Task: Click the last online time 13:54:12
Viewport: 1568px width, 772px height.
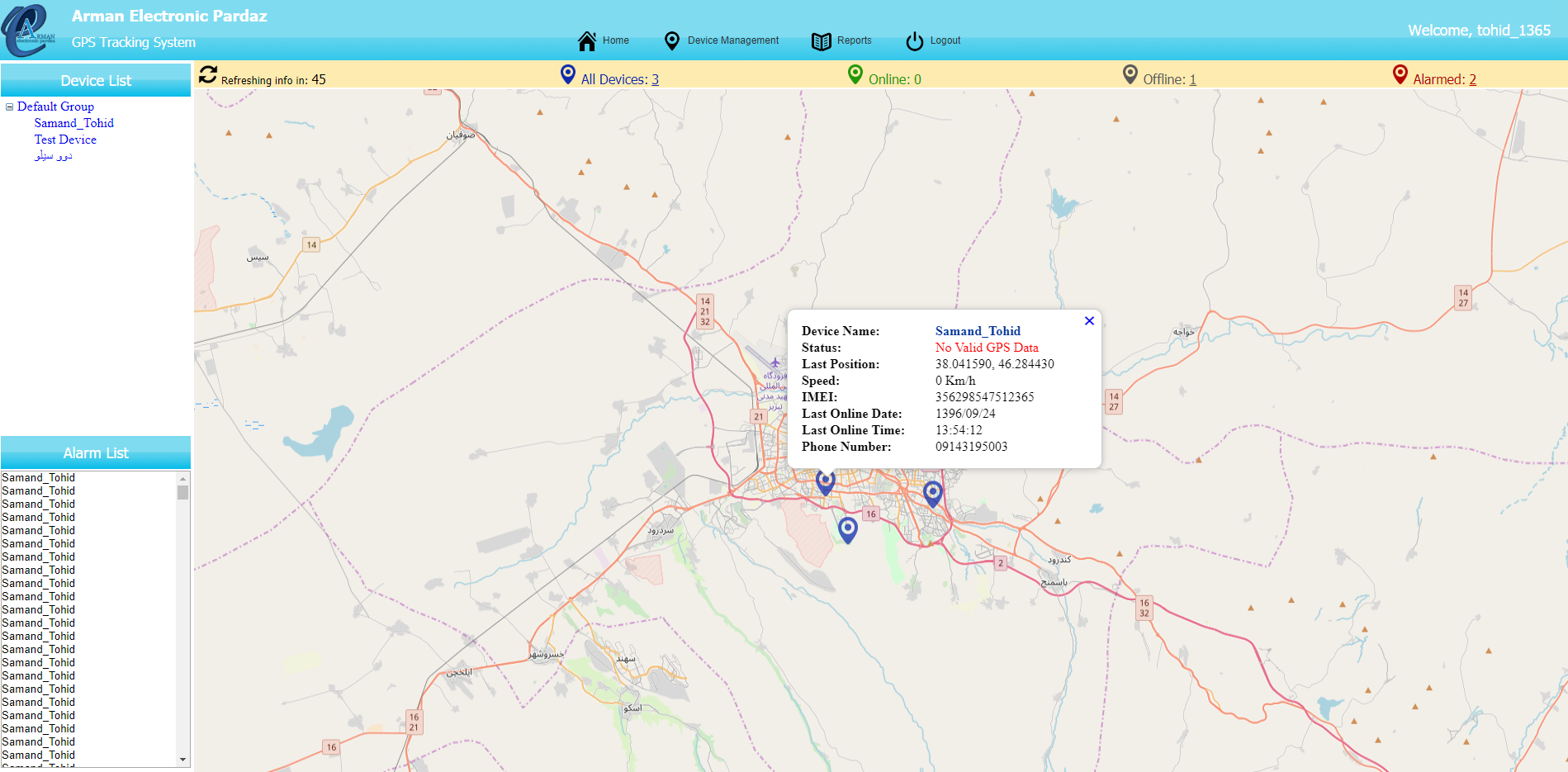Action: (959, 430)
